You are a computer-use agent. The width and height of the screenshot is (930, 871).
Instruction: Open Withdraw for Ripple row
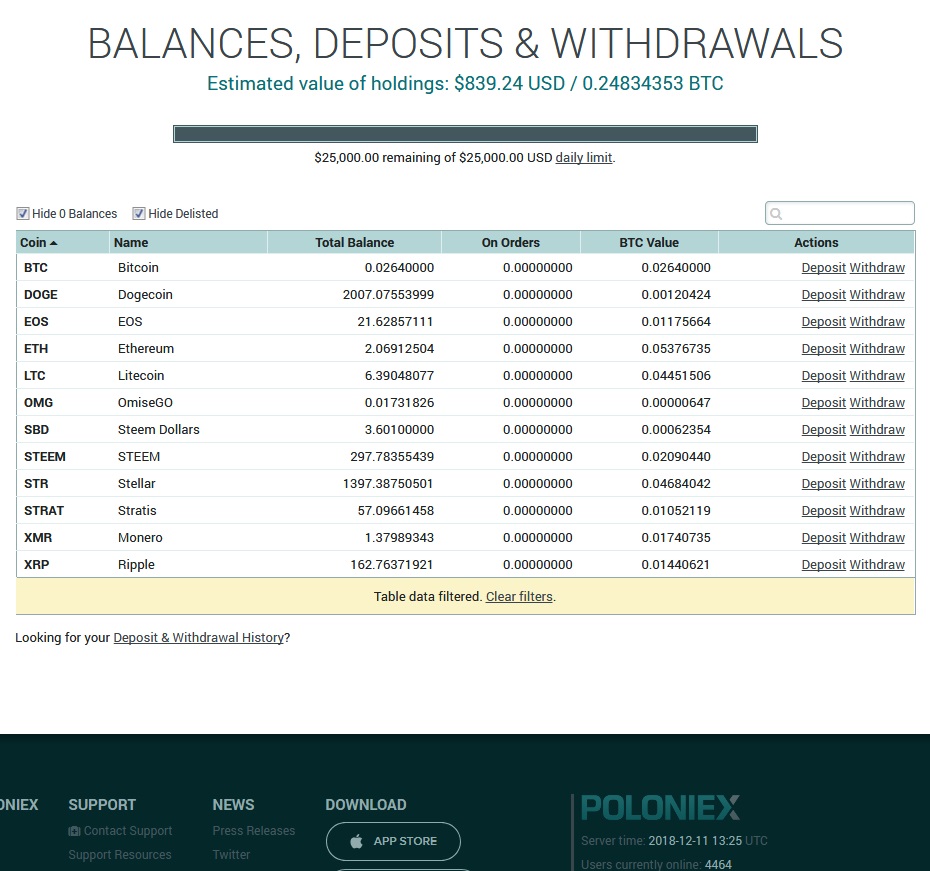(877, 564)
